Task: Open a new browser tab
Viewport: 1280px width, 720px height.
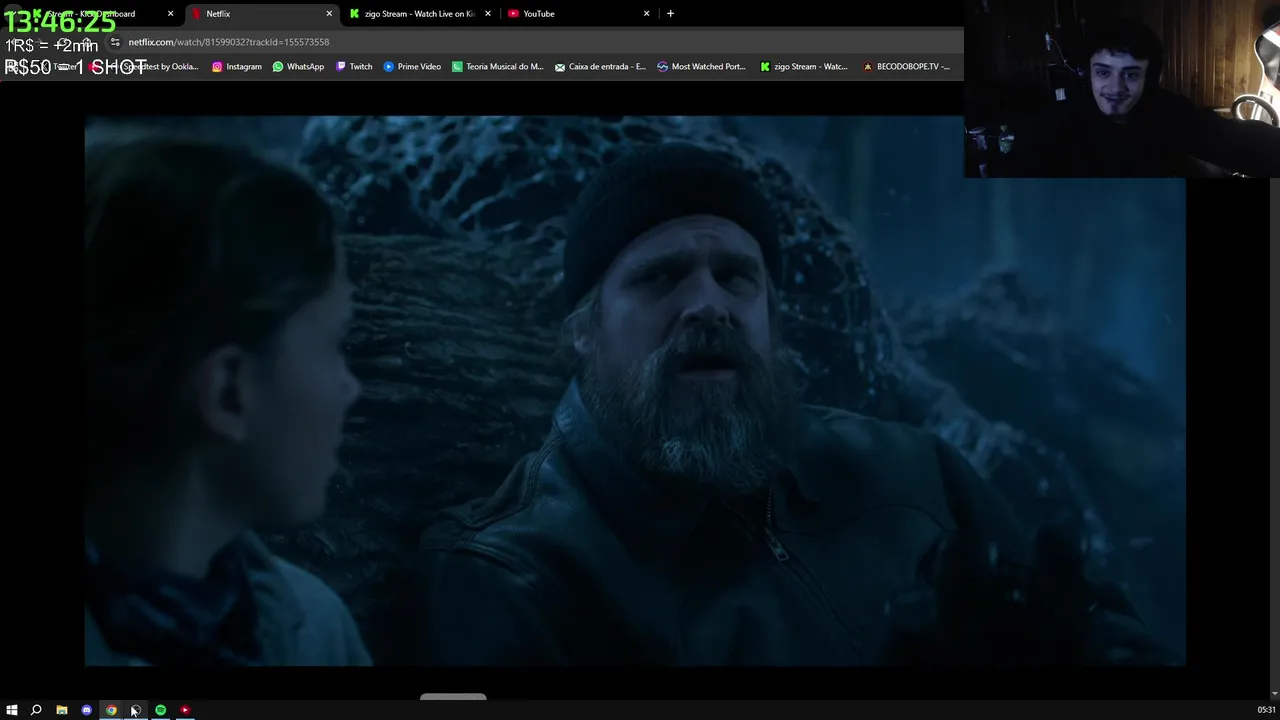Action: pyautogui.click(x=670, y=14)
